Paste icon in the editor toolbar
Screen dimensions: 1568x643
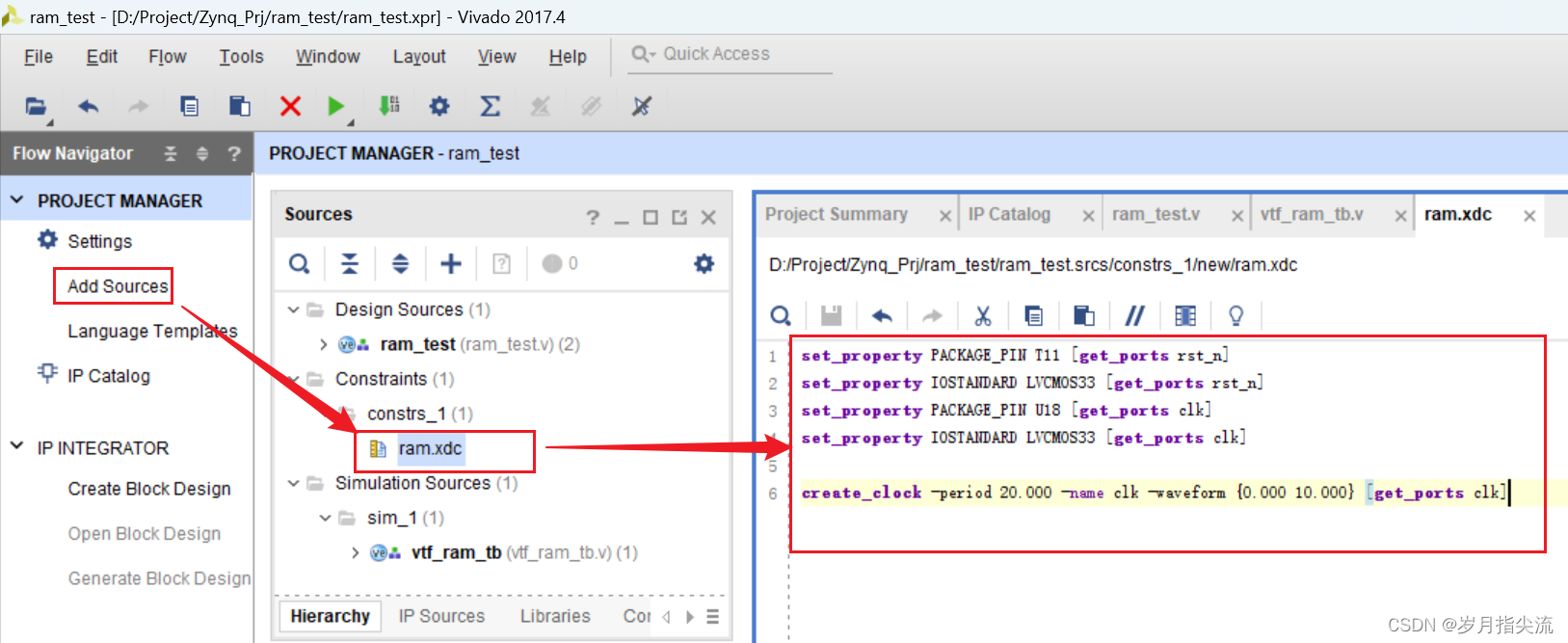(x=1084, y=315)
